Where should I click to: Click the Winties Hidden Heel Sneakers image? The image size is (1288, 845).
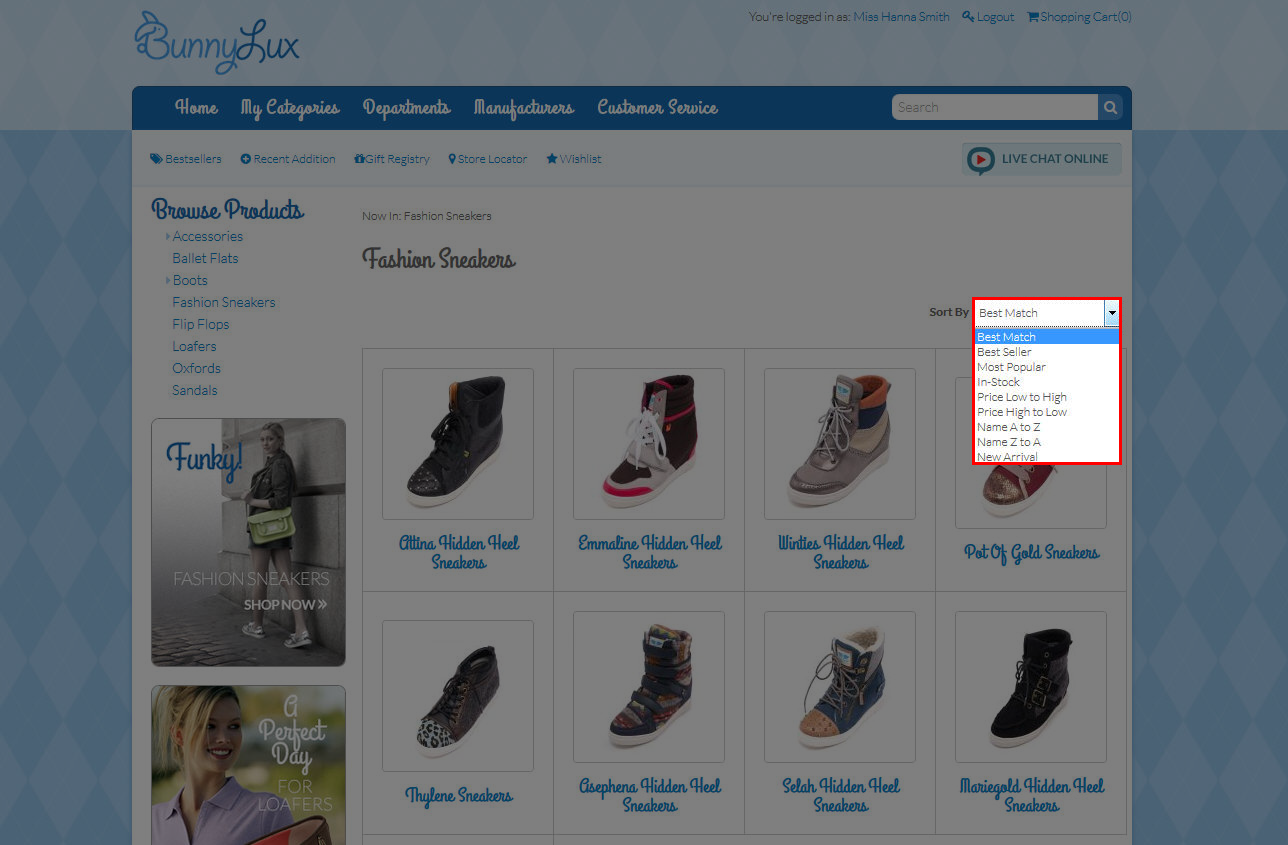coord(840,444)
